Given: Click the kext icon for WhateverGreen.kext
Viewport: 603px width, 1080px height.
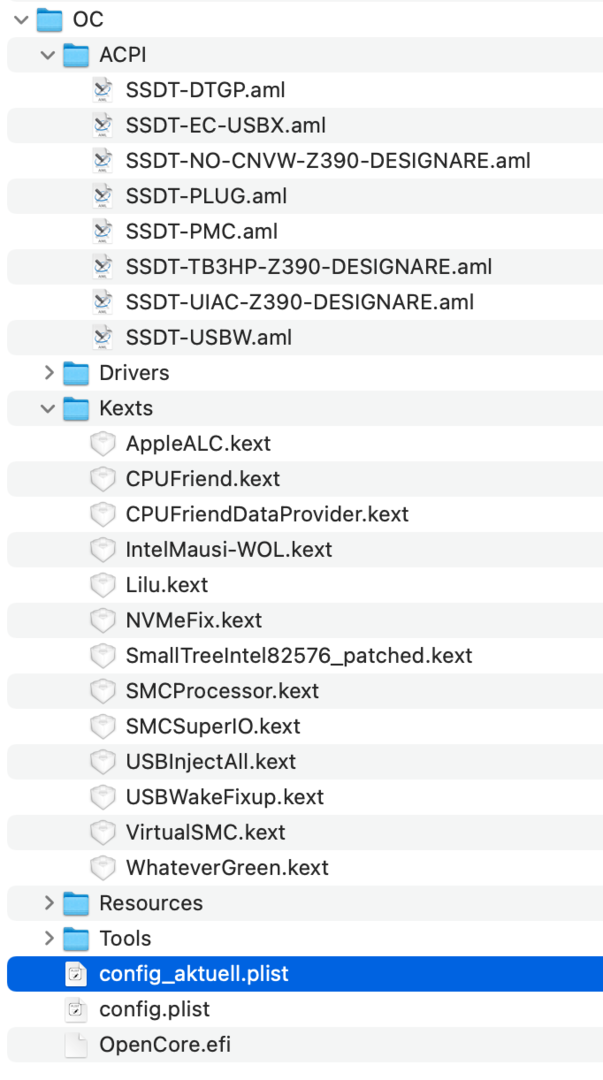Looking at the screenshot, I should [102, 868].
